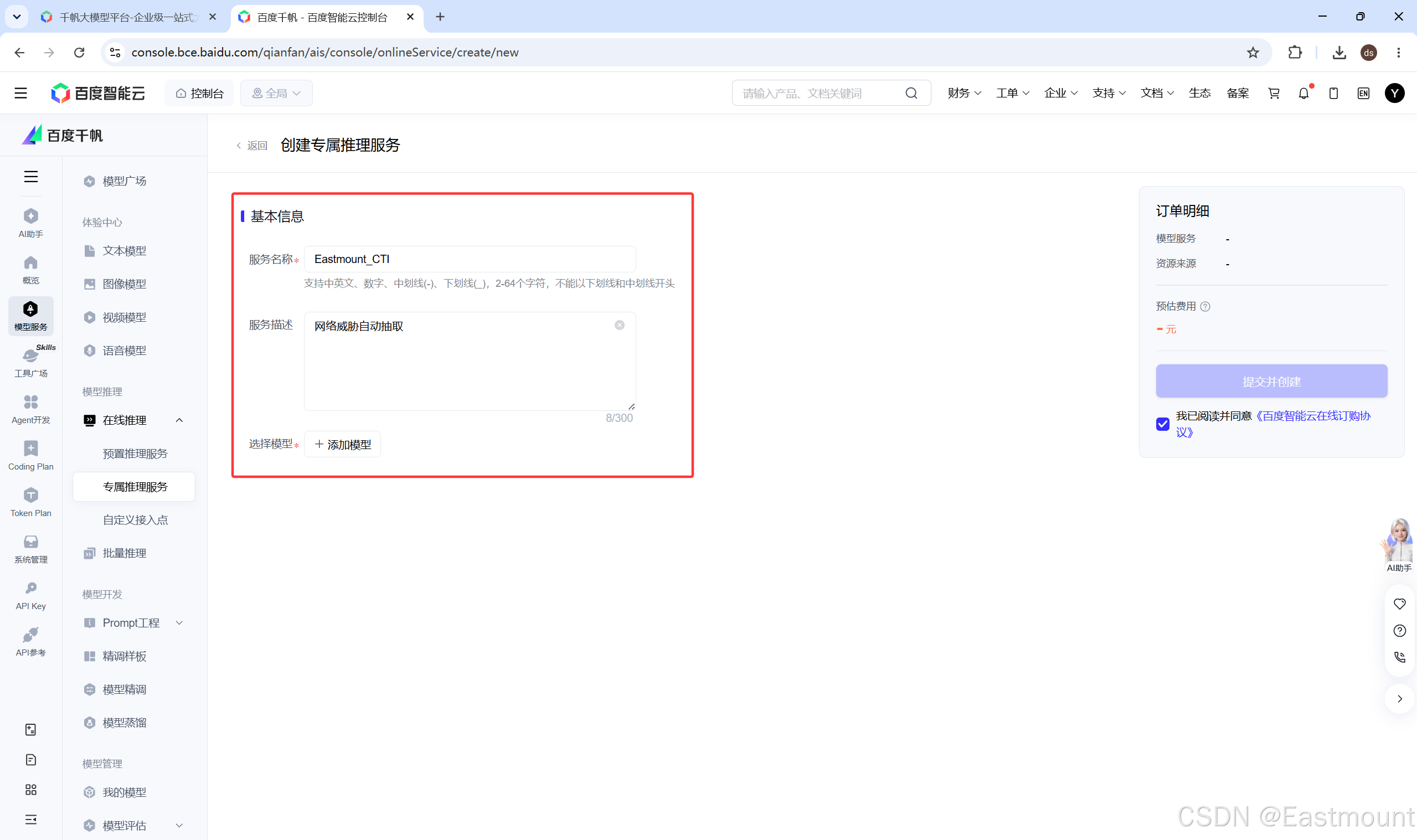
Task: Open the Token Plan sidebar icon
Action: pos(30,502)
